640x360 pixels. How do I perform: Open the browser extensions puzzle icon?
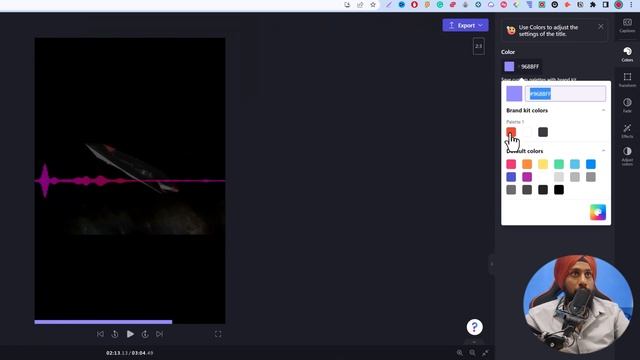[593, 5]
